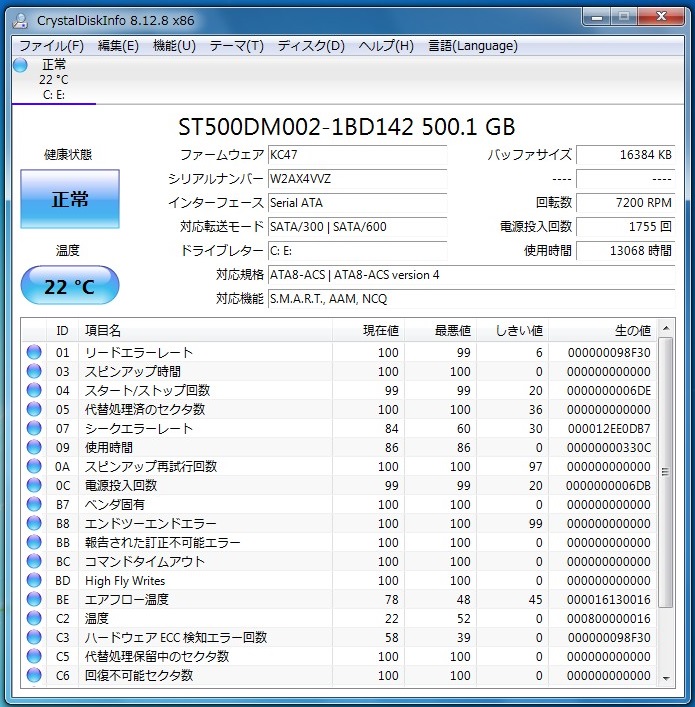Open the ディスク(D) menu
The height and width of the screenshot is (707, 695).
(x=311, y=46)
